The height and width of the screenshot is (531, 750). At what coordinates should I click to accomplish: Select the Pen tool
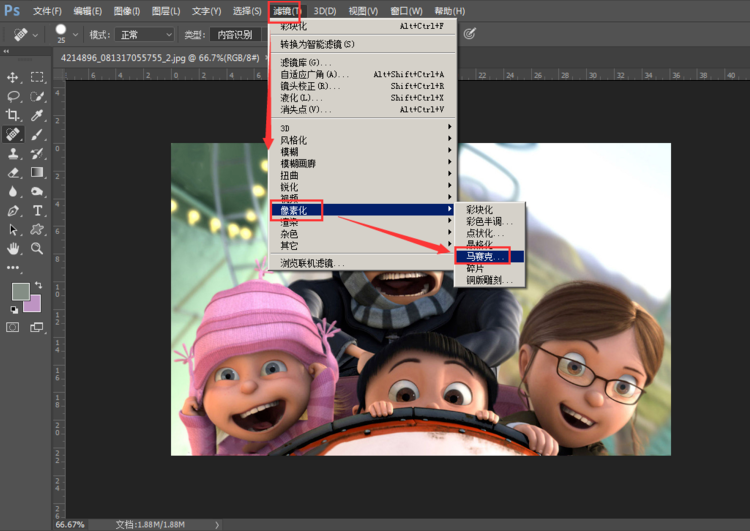13,210
